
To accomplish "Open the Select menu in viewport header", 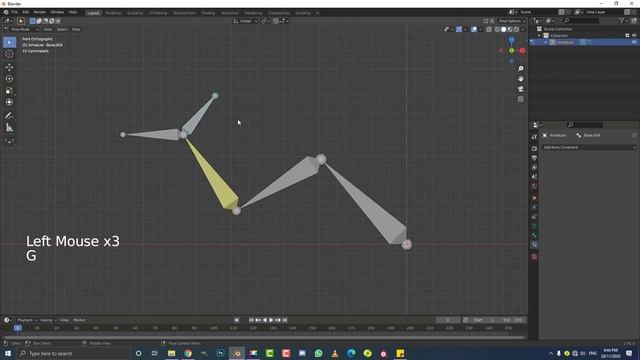I will click(x=62, y=29).
